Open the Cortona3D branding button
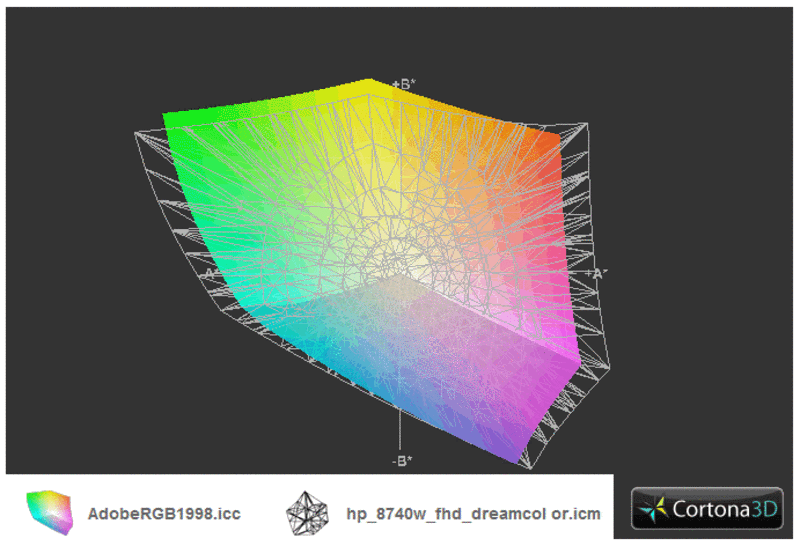 click(706, 511)
